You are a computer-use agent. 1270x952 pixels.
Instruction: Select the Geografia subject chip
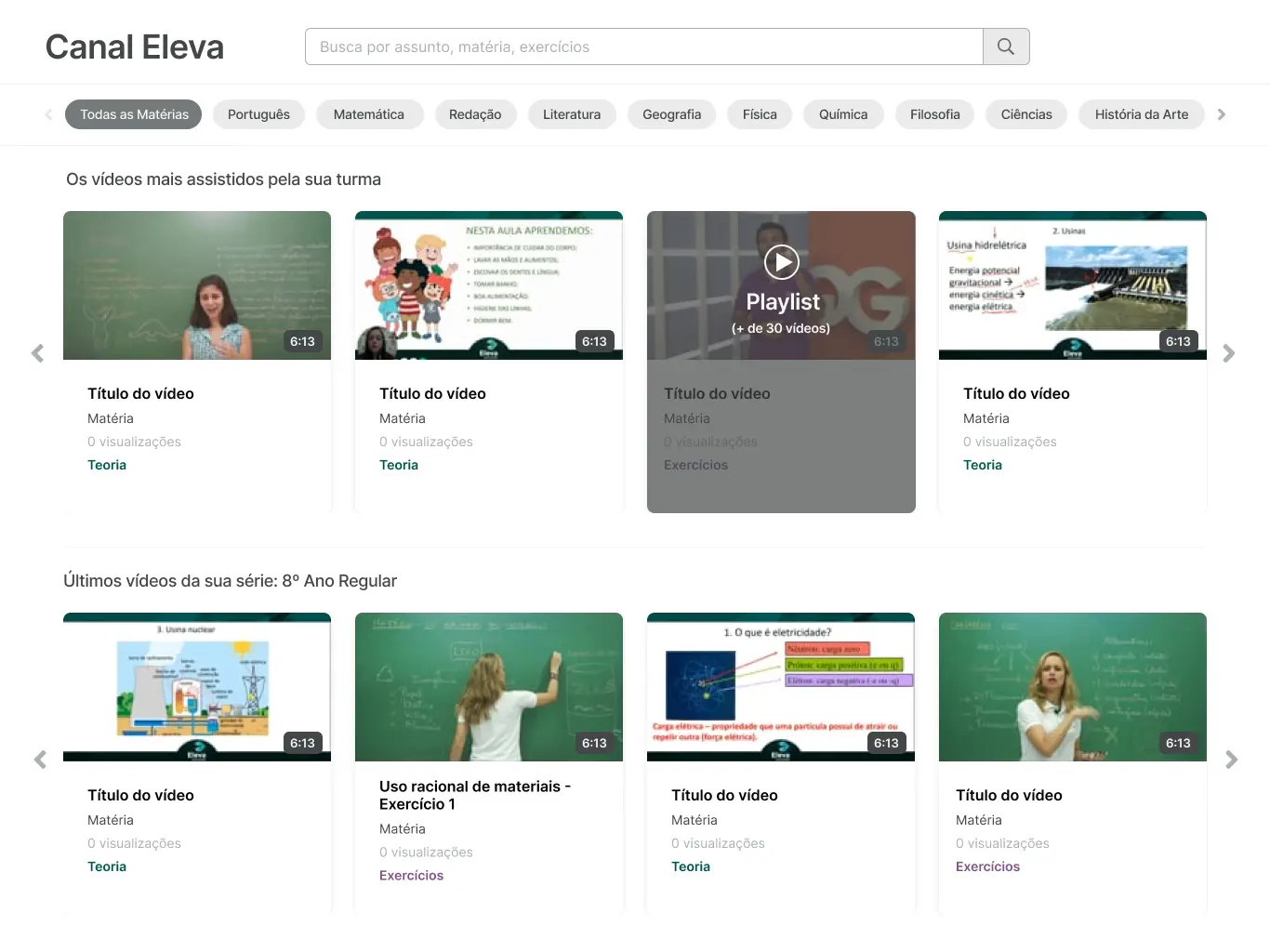(x=672, y=114)
